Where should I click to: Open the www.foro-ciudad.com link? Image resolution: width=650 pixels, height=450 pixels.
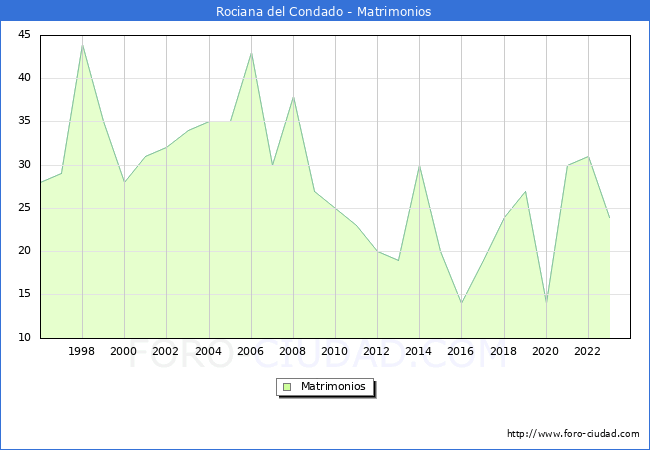point(573,434)
